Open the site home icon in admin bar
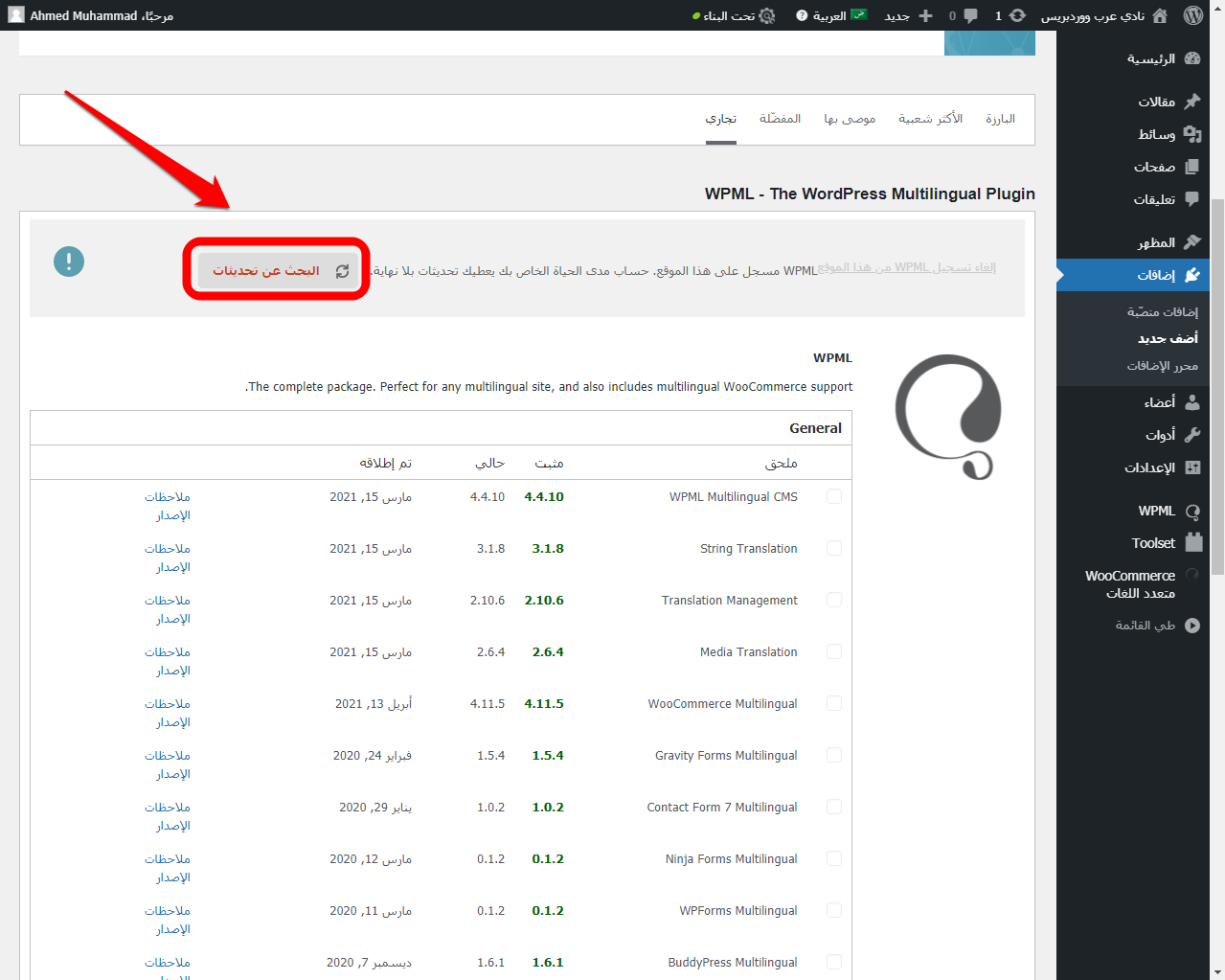Screen dimensions: 1225x980 point(1160,15)
